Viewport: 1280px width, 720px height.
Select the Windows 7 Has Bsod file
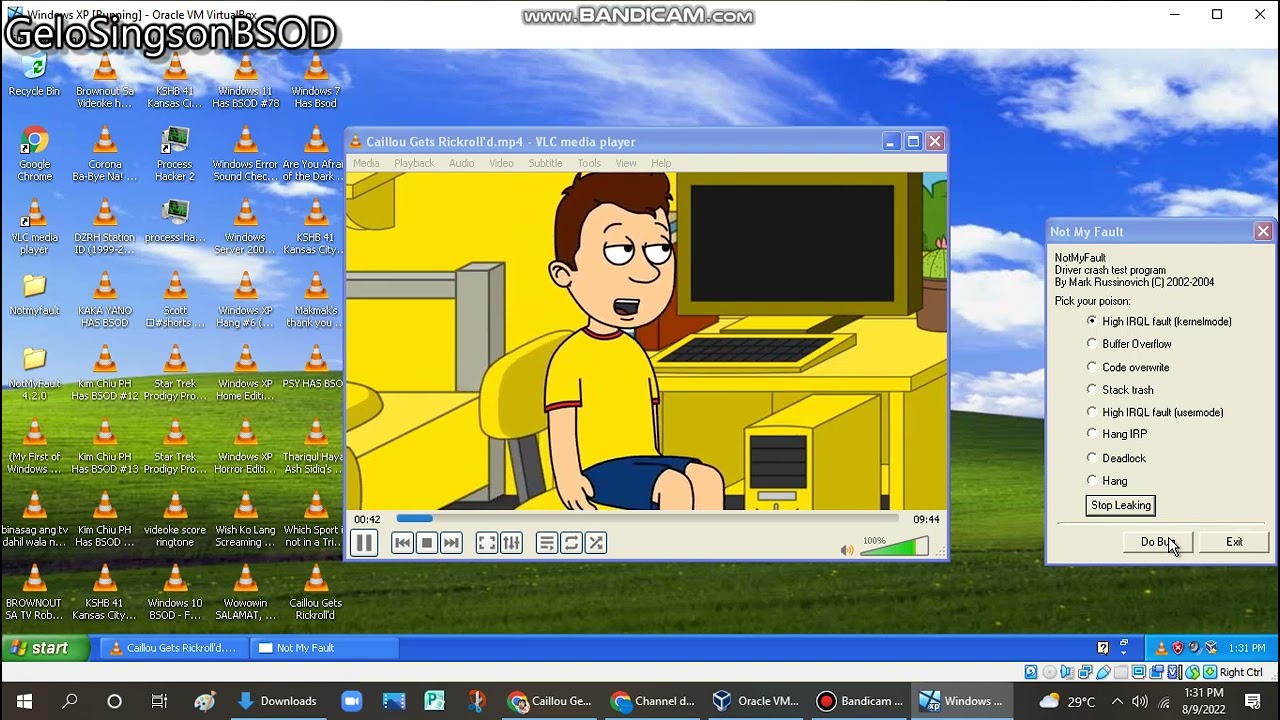point(316,82)
